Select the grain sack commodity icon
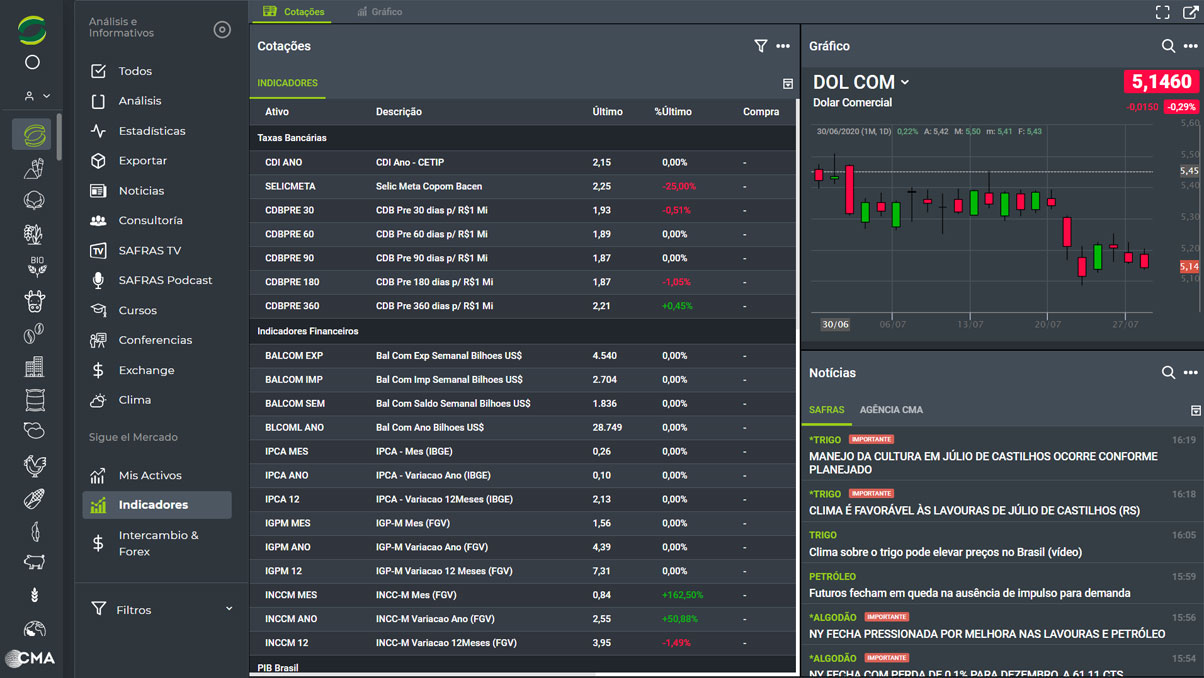Viewport: 1204px width, 678px height. tap(34, 400)
